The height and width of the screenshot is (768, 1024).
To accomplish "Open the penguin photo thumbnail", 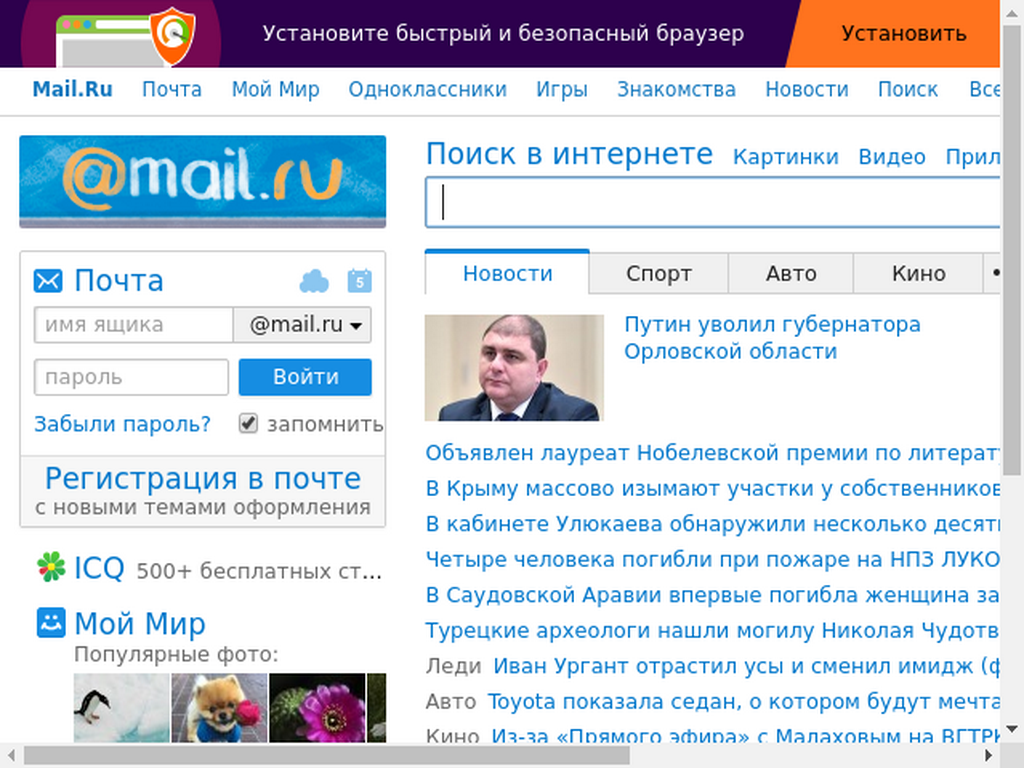I will click(x=121, y=708).
